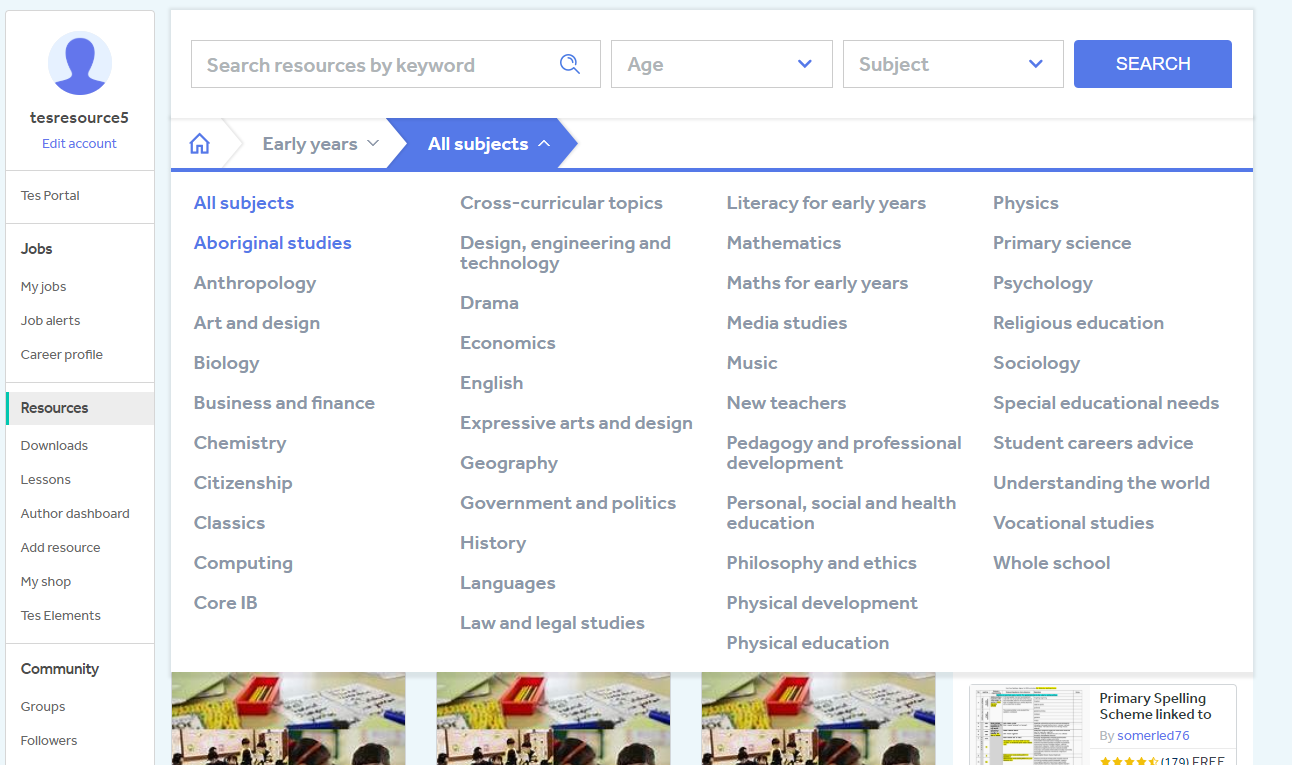Select Biology from the subjects menu
The height and width of the screenshot is (765, 1292).
(226, 362)
